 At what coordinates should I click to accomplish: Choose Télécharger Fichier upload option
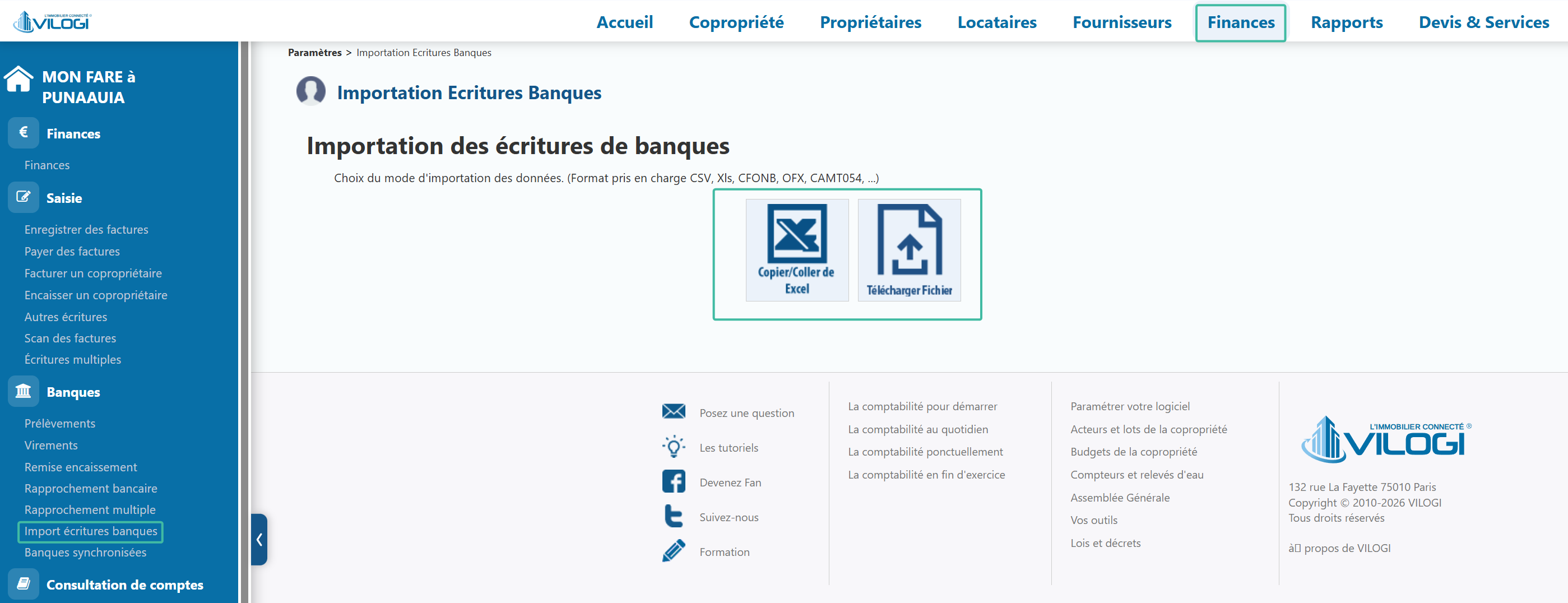(x=910, y=250)
